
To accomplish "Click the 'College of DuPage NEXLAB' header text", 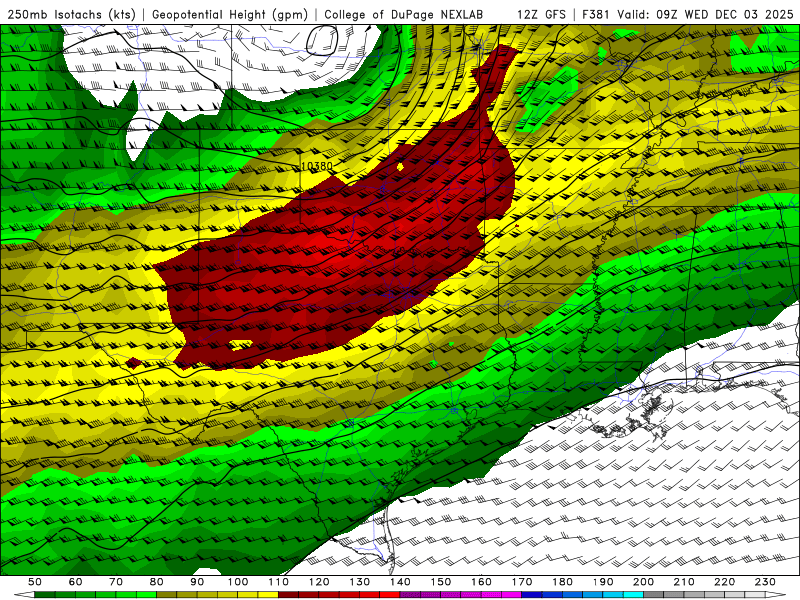I will pos(404,15).
